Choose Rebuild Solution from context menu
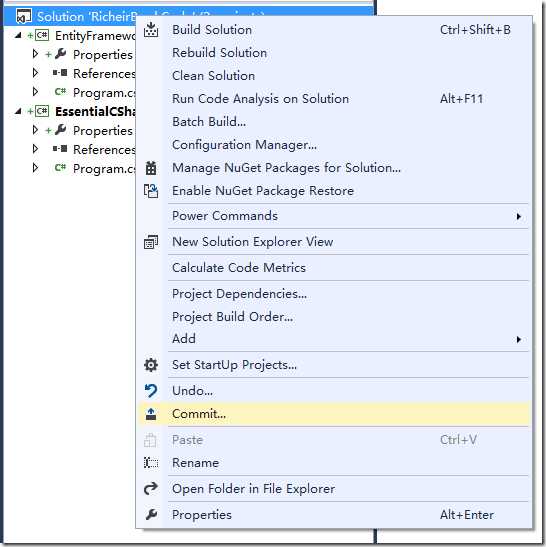This screenshot has width=546, height=547. coord(219,53)
